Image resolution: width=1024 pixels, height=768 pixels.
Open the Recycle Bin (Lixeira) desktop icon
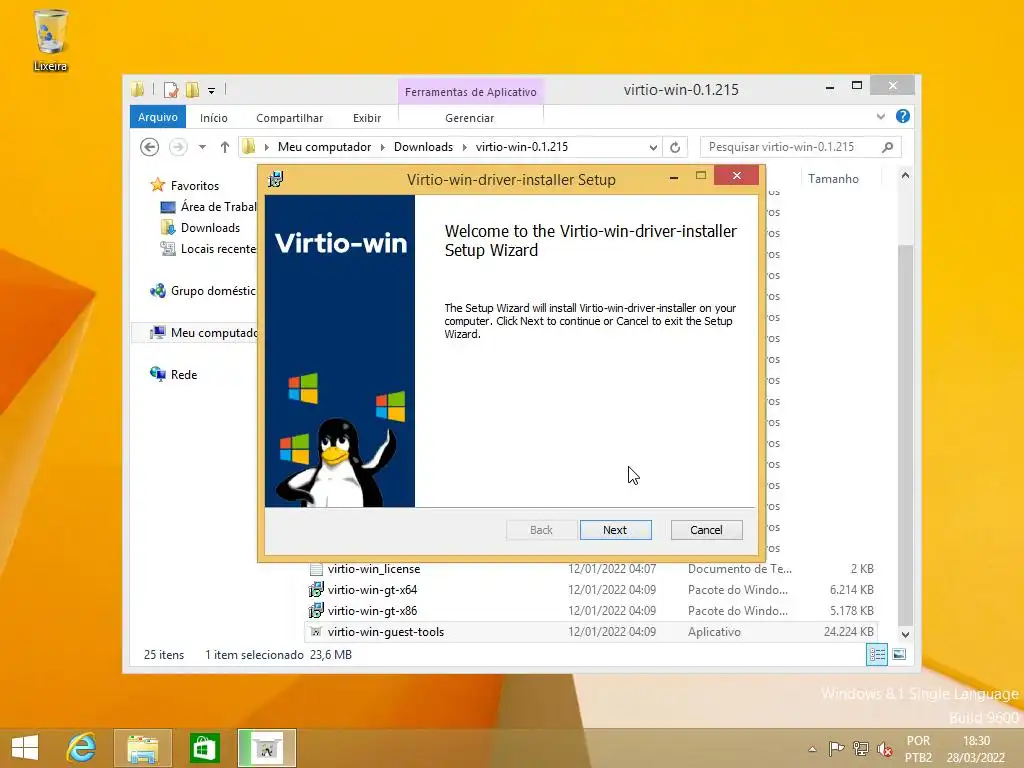click(x=50, y=40)
